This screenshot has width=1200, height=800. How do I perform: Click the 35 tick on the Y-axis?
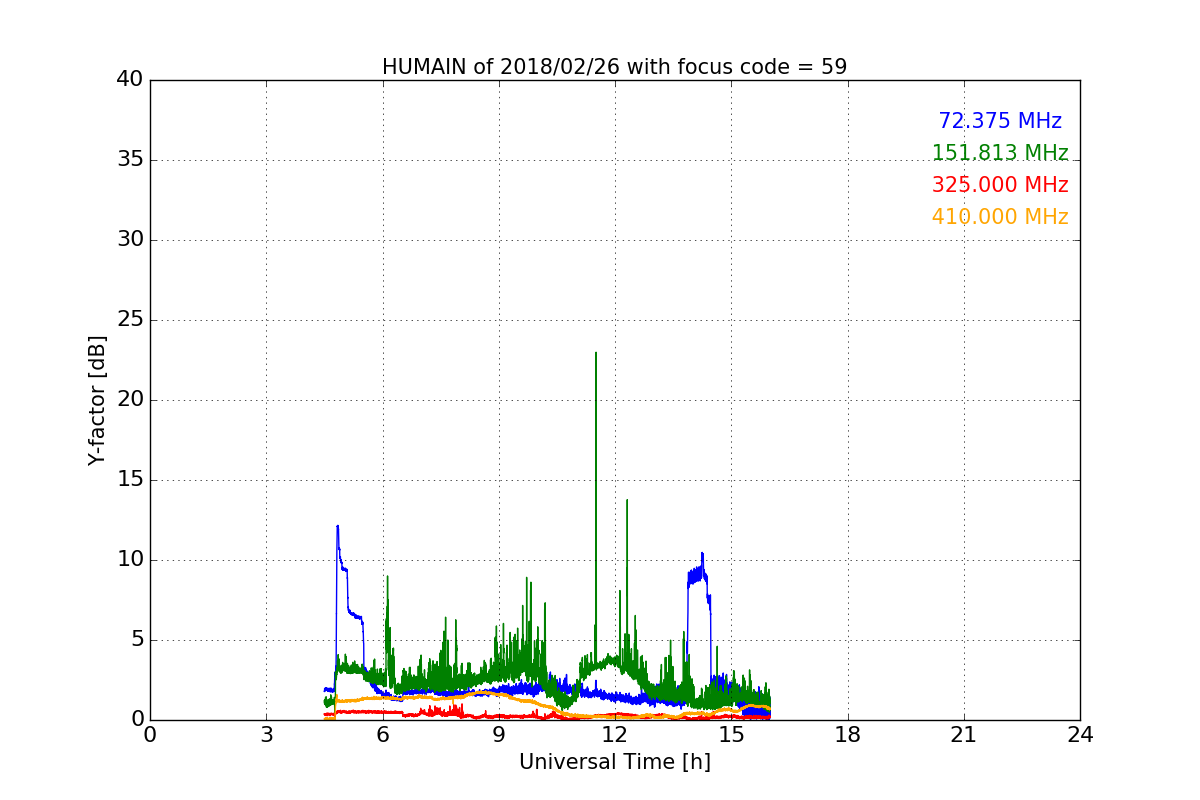tap(130, 160)
